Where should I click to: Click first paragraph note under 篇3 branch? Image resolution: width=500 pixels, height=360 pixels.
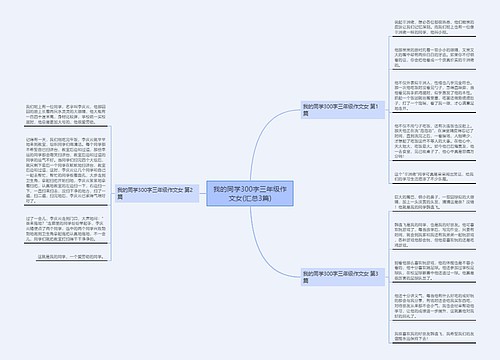click(x=434, y=202)
